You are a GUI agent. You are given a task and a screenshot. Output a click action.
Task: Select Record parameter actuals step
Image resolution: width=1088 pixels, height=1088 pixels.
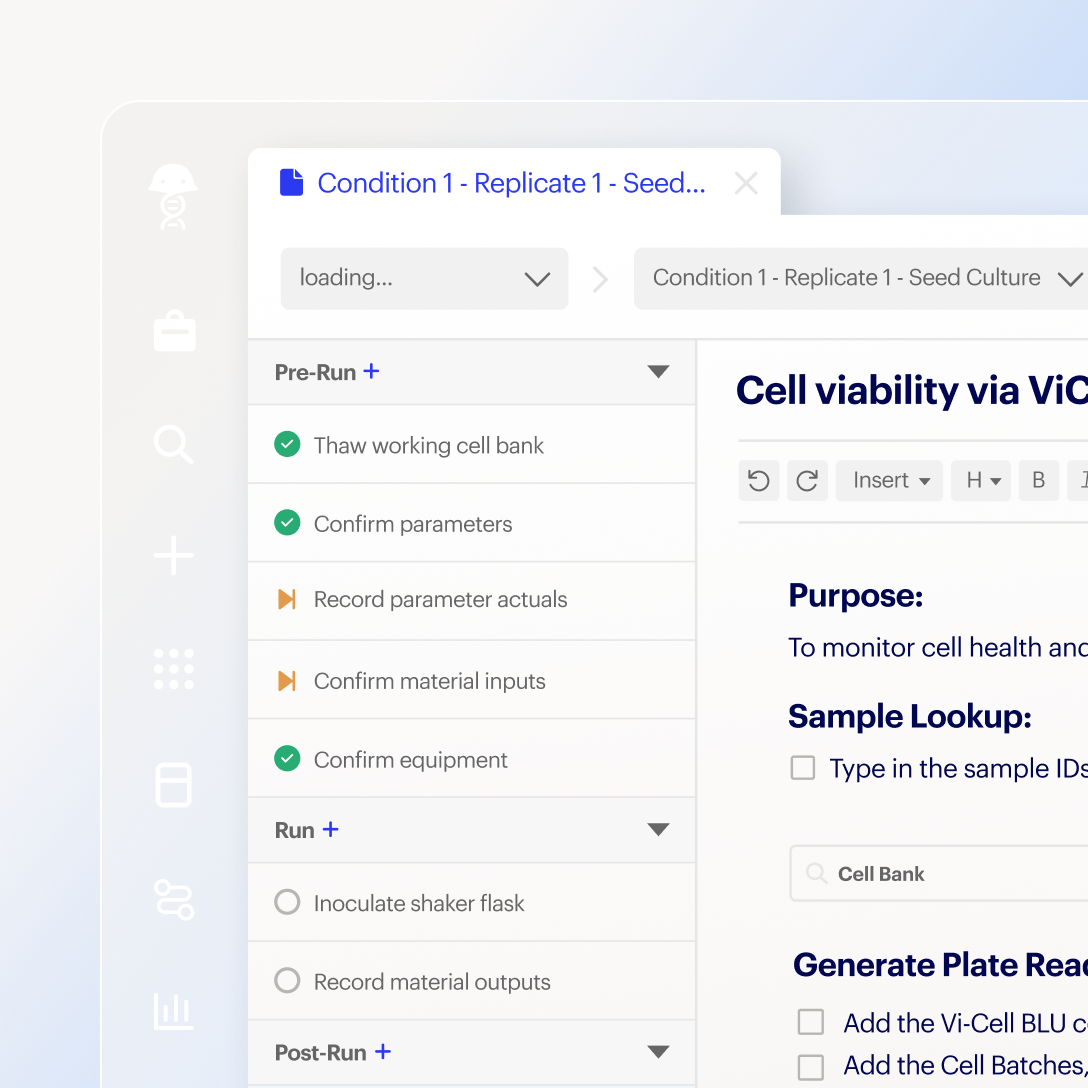pos(472,601)
